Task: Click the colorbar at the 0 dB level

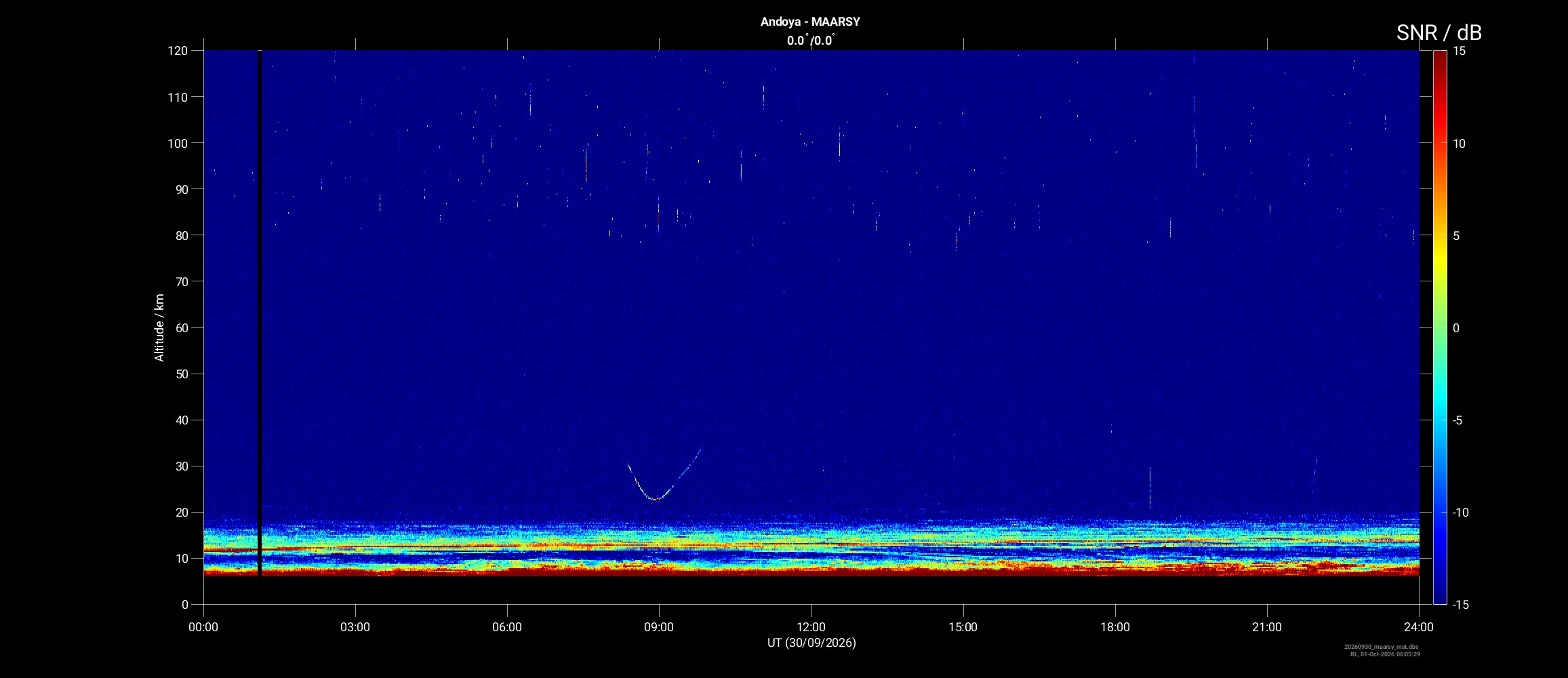Action: (1440, 327)
